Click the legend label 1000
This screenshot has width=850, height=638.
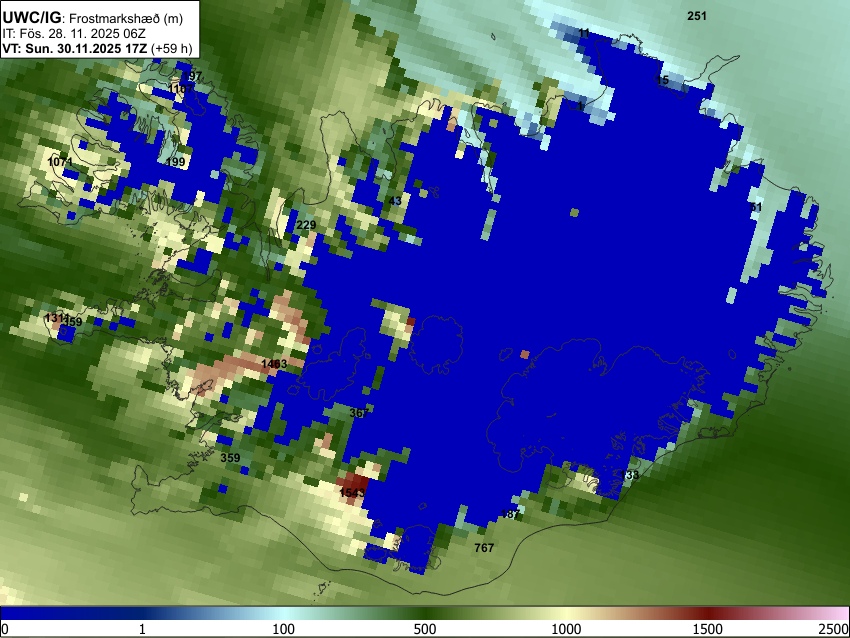pyautogui.click(x=566, y=629)
